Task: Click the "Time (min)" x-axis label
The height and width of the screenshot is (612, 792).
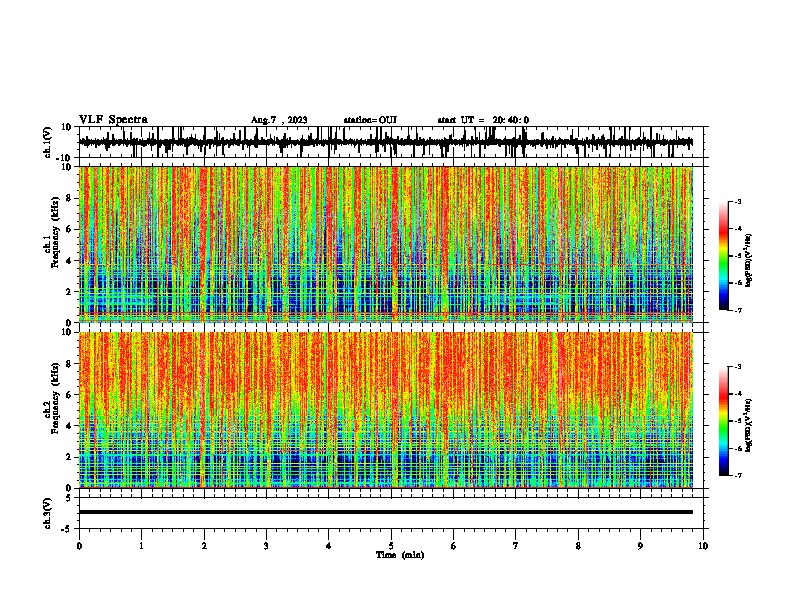Action: 400,555
